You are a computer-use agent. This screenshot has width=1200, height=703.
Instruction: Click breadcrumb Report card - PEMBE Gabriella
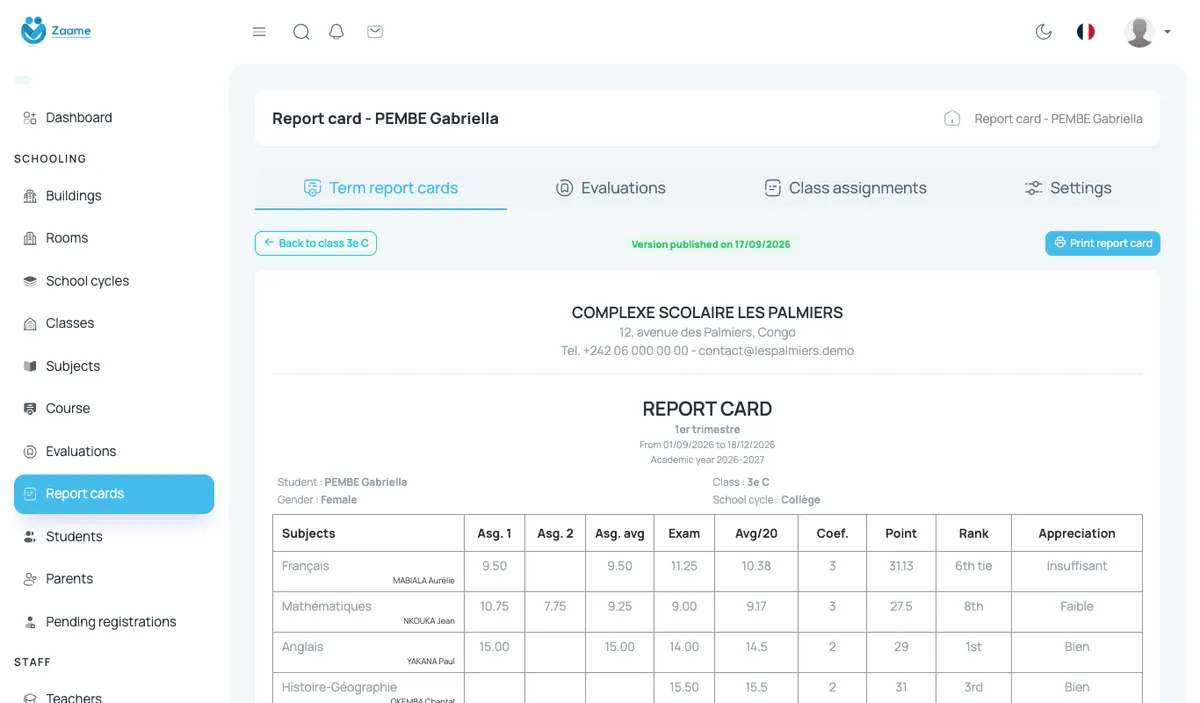1058,118
